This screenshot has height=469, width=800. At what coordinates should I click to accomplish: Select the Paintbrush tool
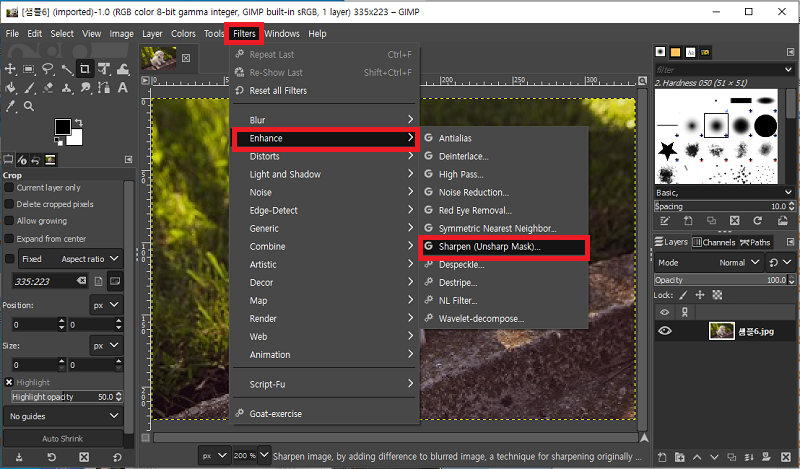[x=29, y=88]
